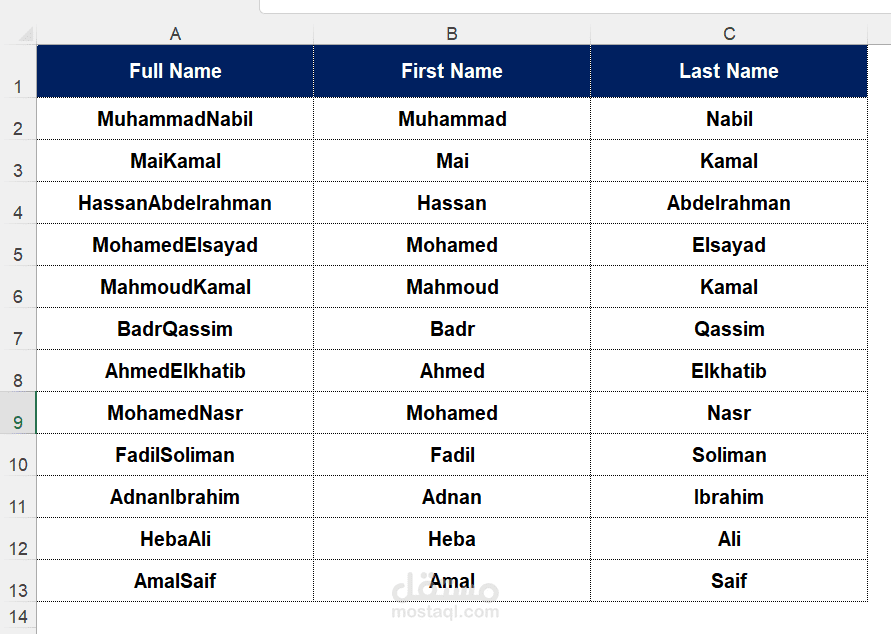Select the Badr first name cell
The height and width of the screenshot is (634, 891).
point(452,329)
